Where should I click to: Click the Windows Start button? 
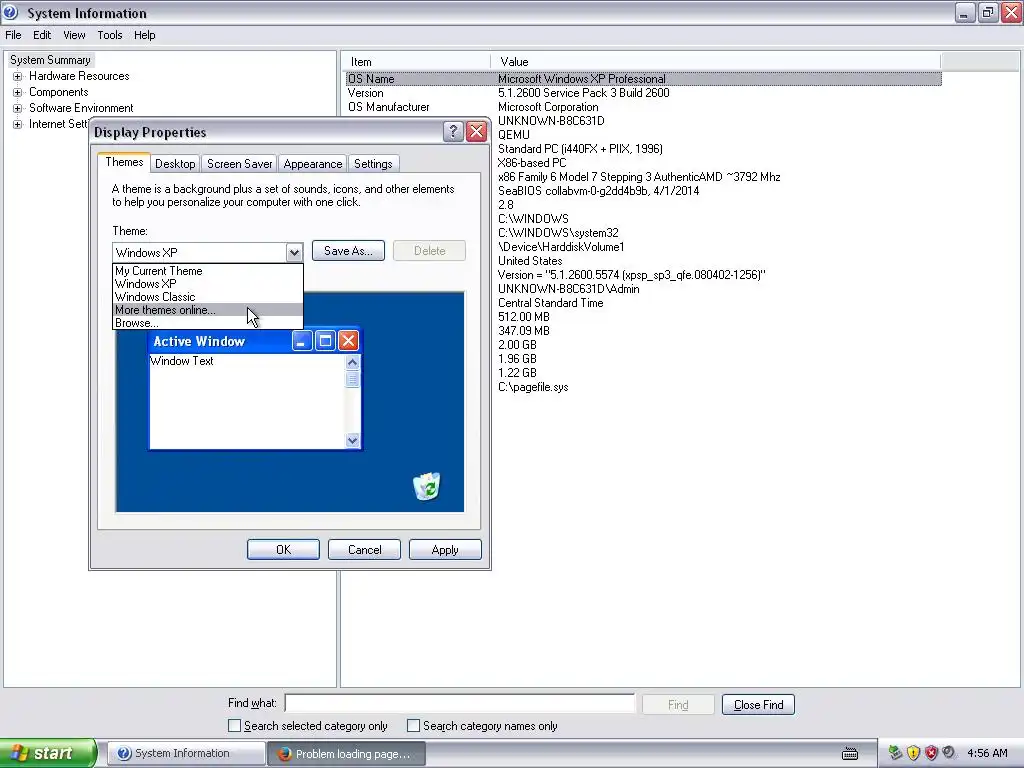(48, 753)
